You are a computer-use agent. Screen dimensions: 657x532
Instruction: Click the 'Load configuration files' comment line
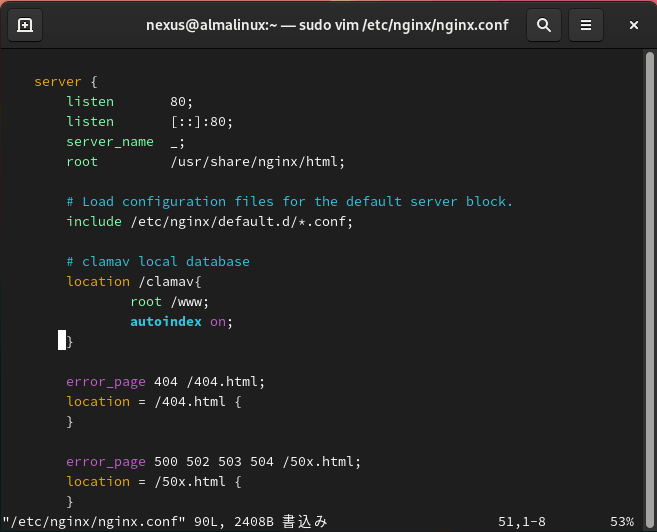(x=289, y=201)
